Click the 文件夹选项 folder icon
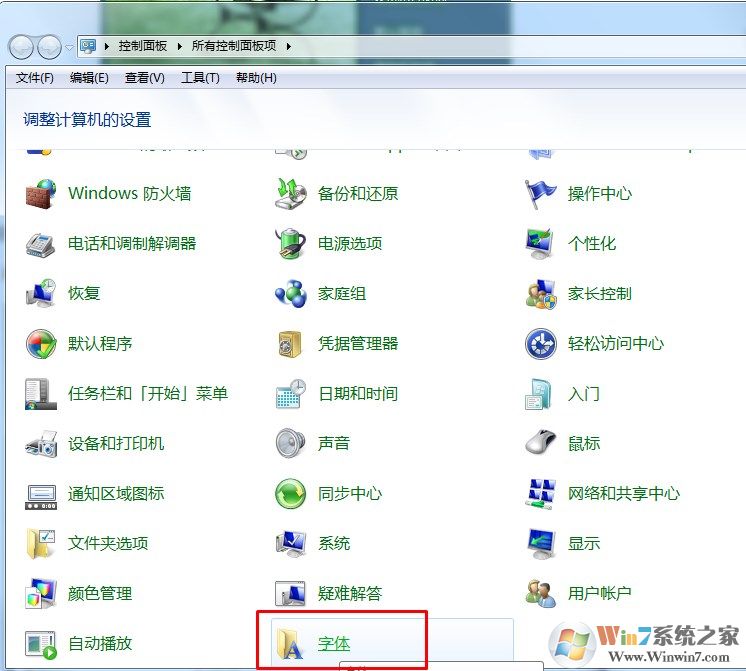This screenshot has height=671, width=746. pyautogui.click(x=41, y=543)
